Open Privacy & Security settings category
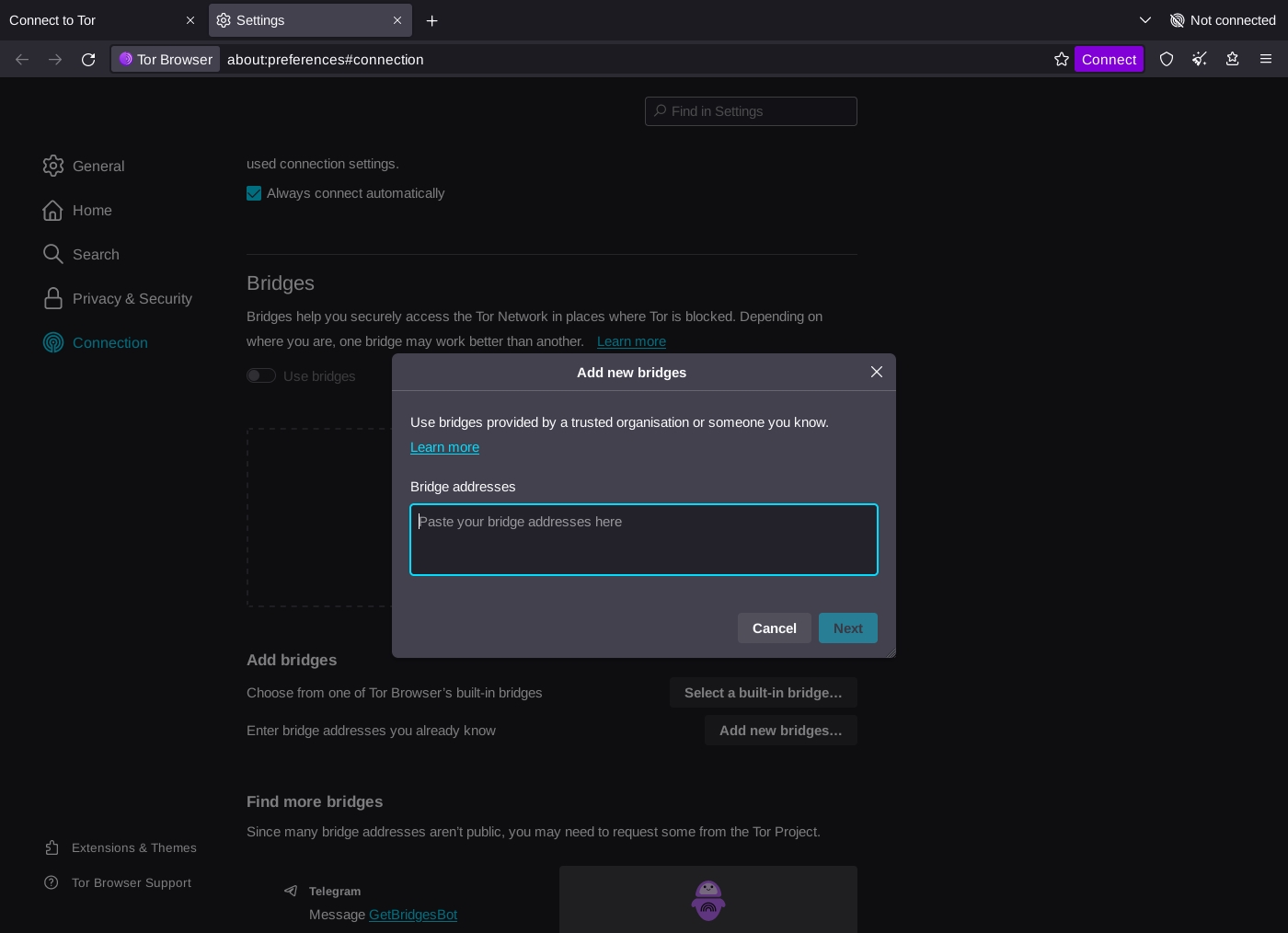This screenshot has height=933, width=1288. [118, 298]
